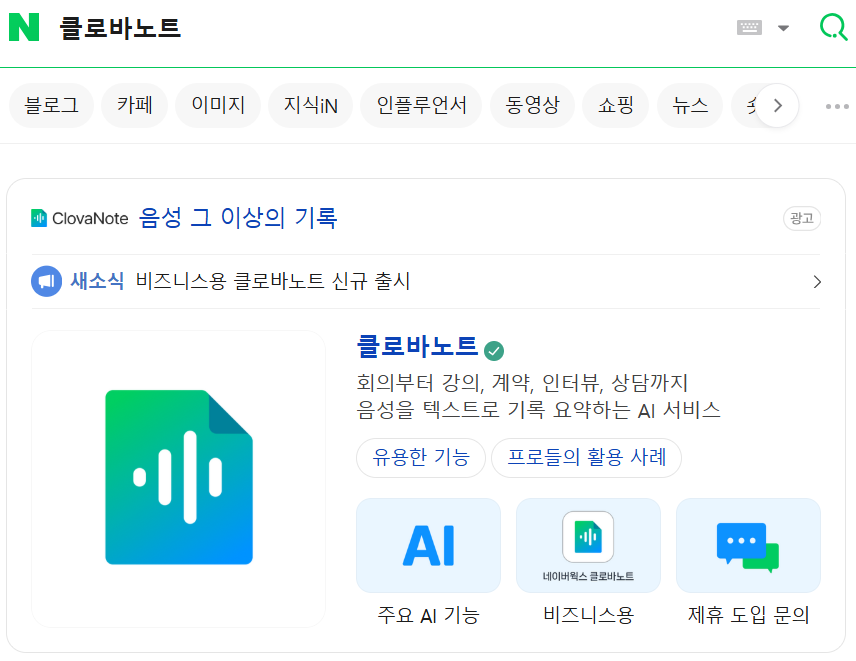This screenshot has height=661, width=856.
Task: Select the 블로그 tab
Action: click(x=51, y=105)
